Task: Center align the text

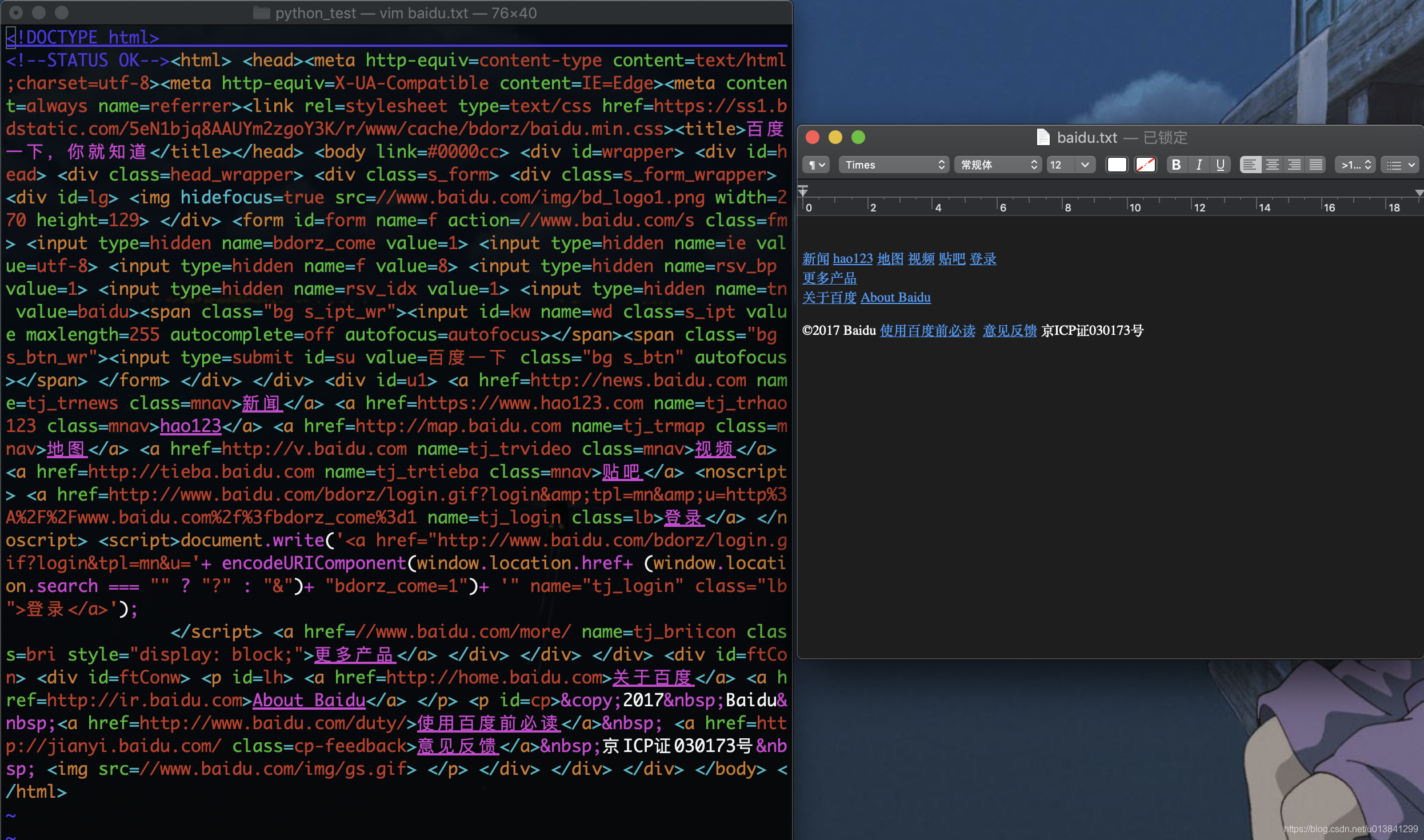Action: [x=1273, y=165]
